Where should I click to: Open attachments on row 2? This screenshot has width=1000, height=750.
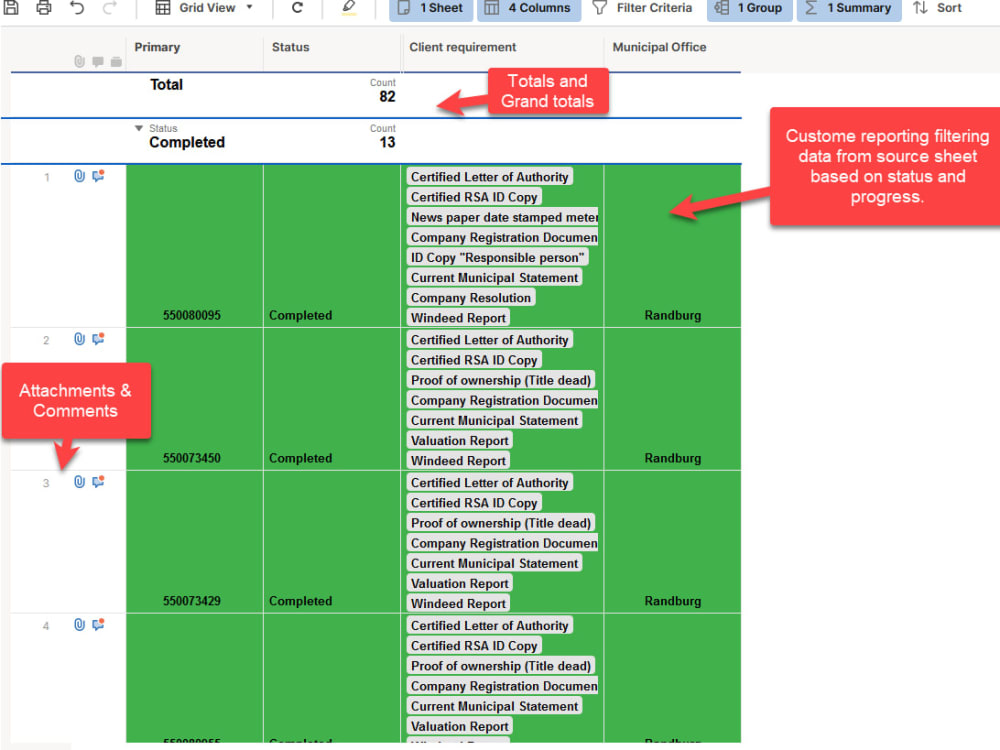point(79,339)
